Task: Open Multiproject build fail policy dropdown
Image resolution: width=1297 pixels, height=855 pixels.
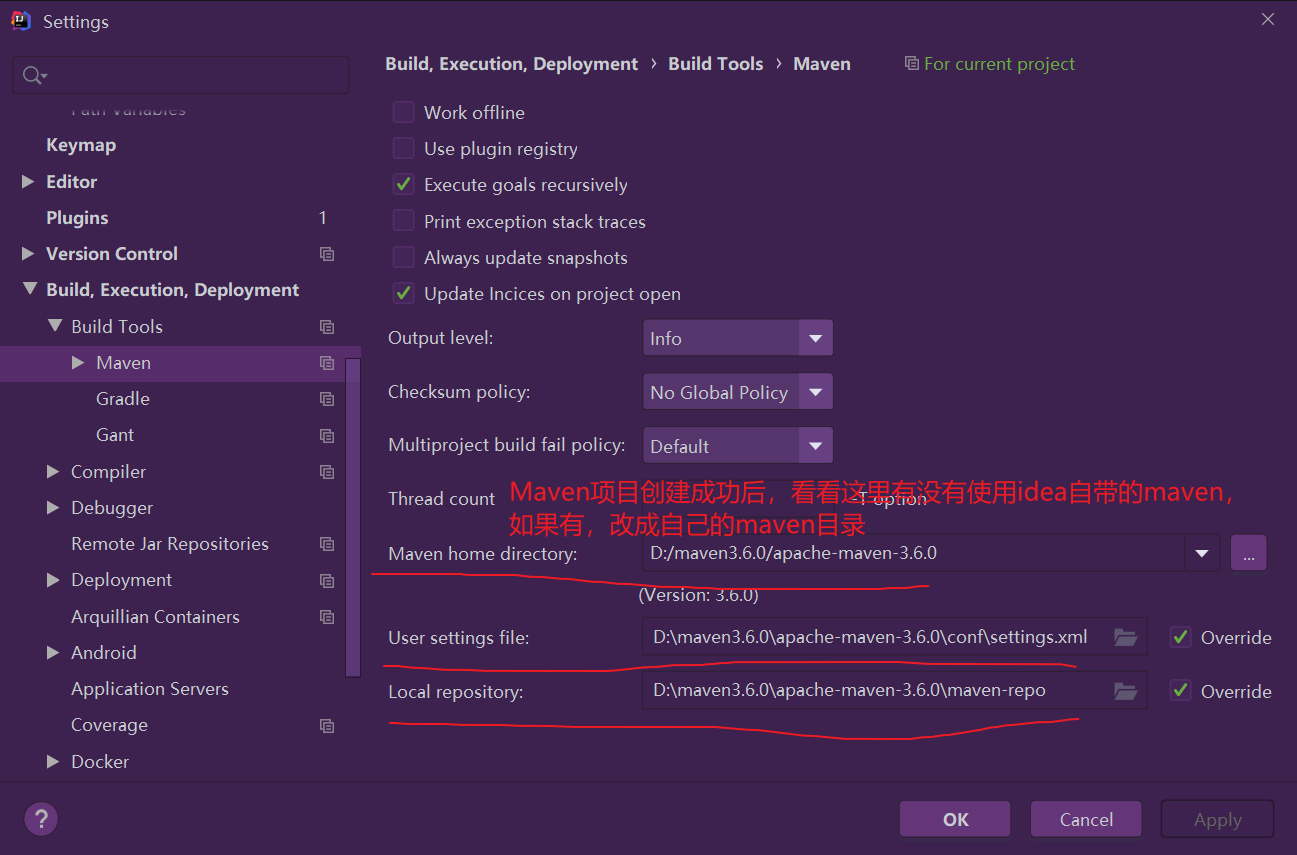Action: click(738, 446)
